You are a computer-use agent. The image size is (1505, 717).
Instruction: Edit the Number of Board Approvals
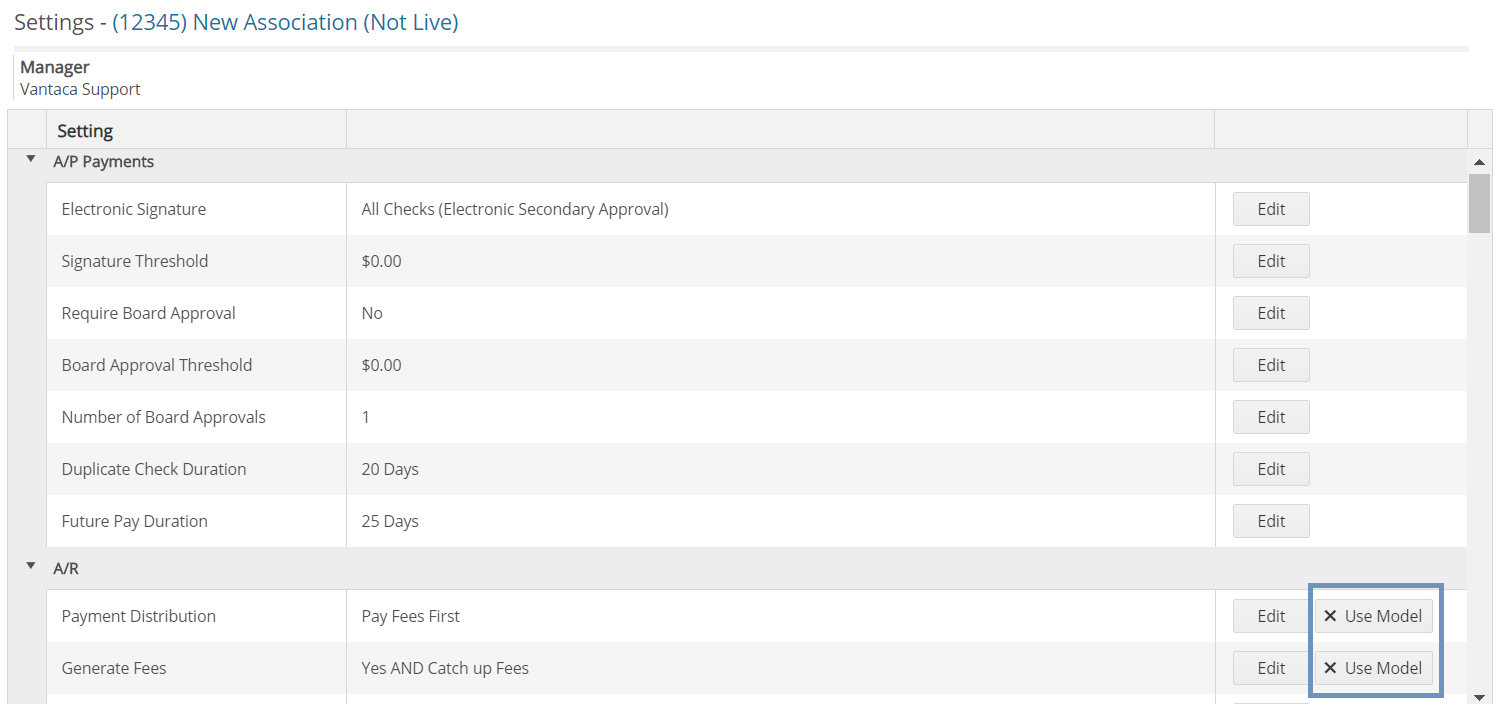pos(1270,417)
